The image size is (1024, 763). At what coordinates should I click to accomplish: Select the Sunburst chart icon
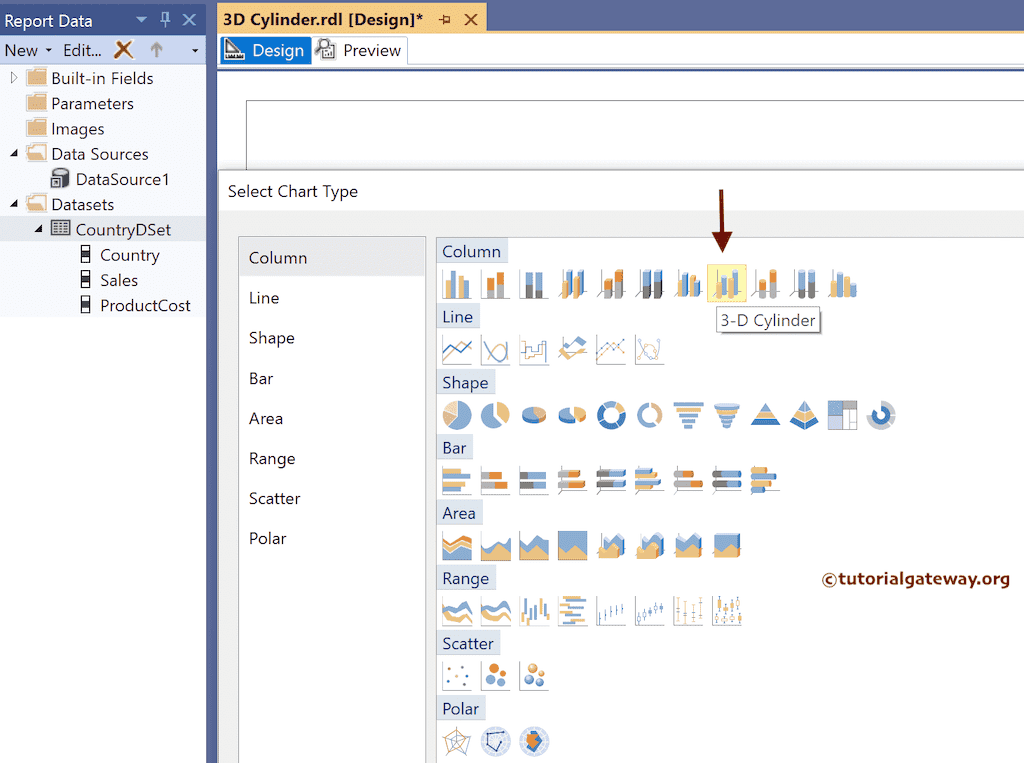(881, 415)
